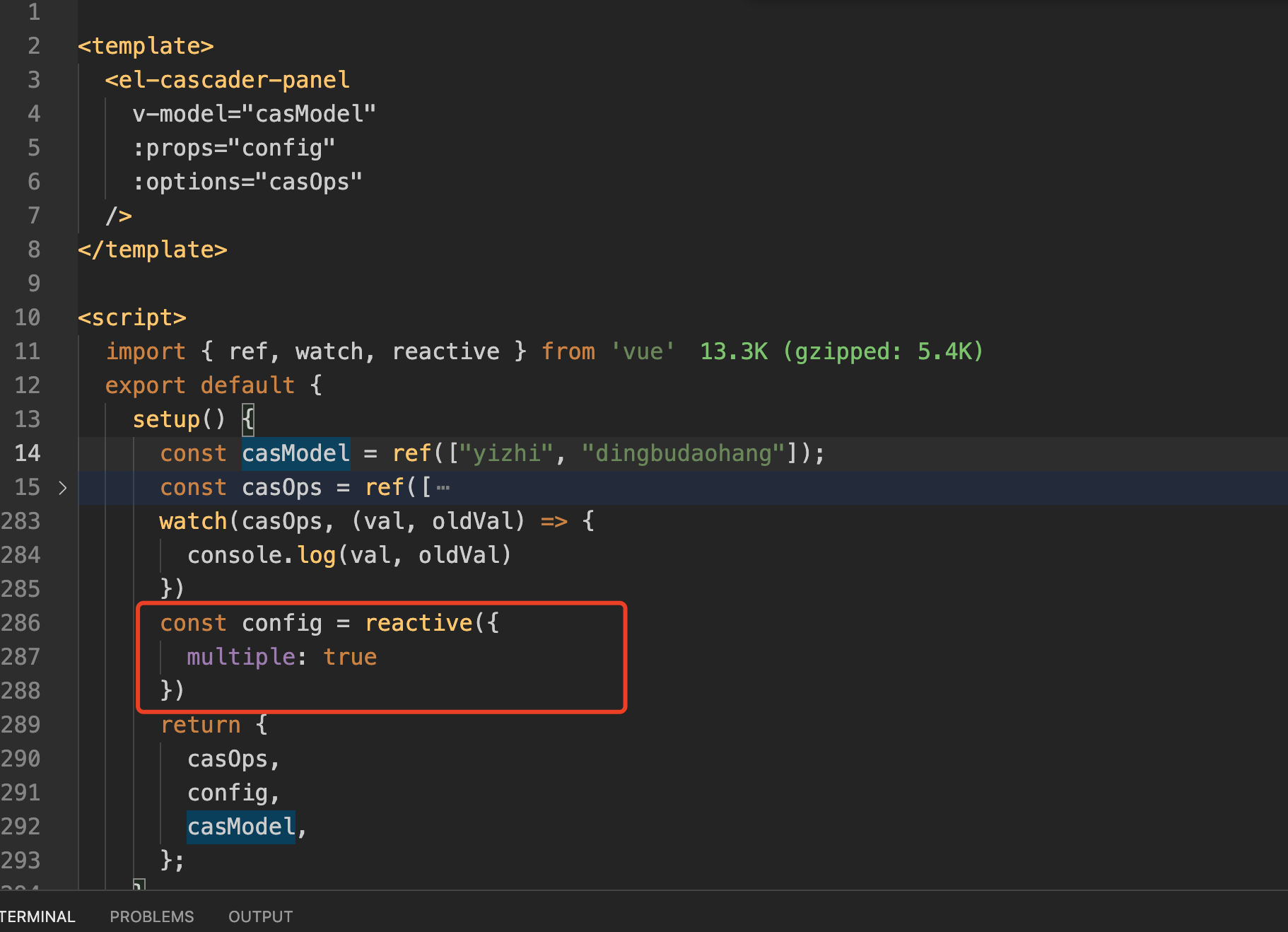Image resolution: width=1288 pixels, height=932 pixels.
Task: Click the multiple property key
Action: click(x=241, y=657)
